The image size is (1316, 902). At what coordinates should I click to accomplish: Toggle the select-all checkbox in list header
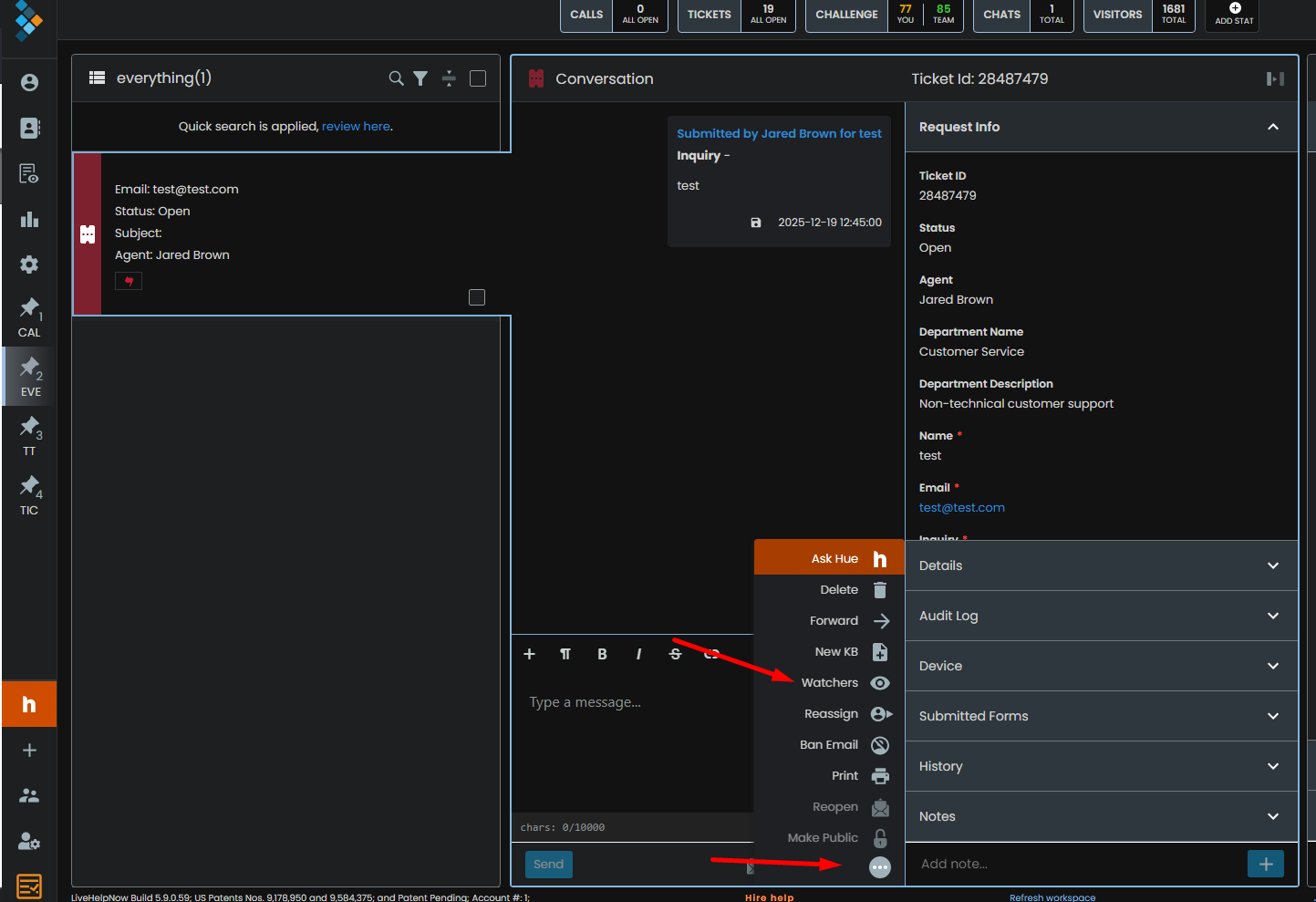click(x=478, y=78)
